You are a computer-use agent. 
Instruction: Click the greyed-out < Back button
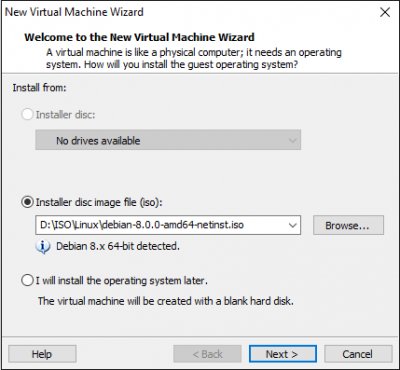point(207,354)
